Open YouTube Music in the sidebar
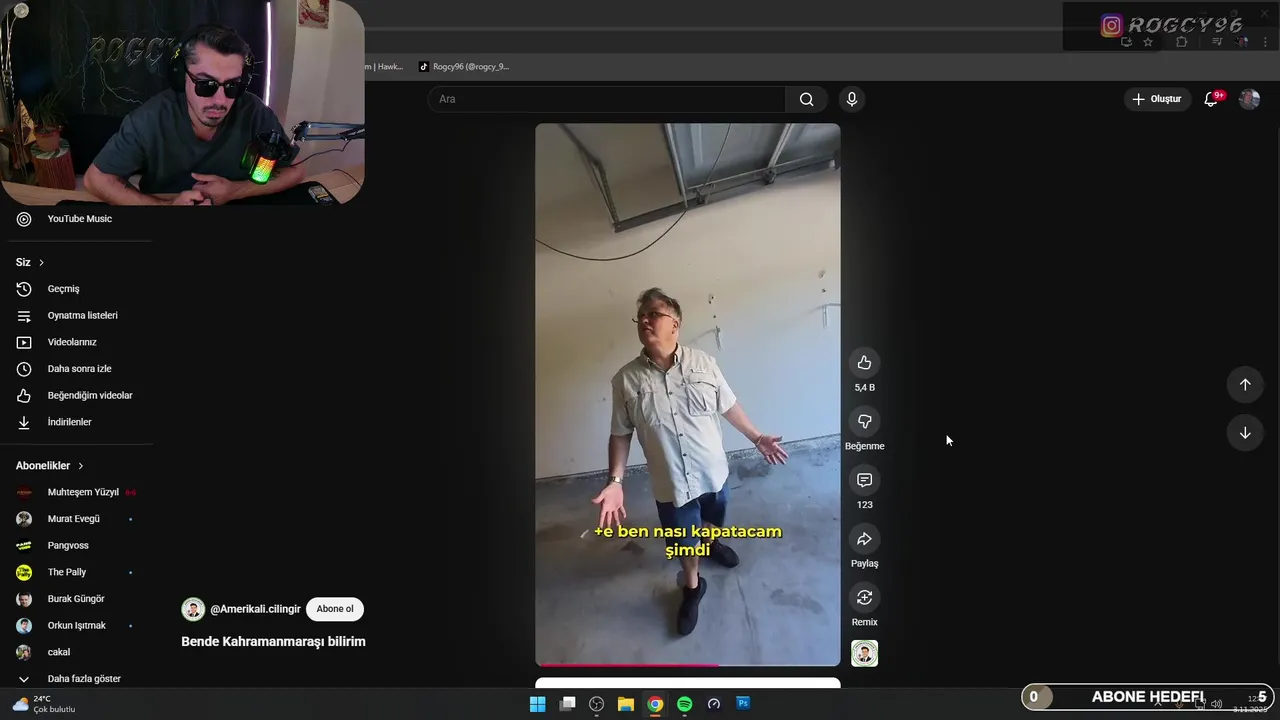The width and height of the screenshot is (1280, 720). coord(78,219)
